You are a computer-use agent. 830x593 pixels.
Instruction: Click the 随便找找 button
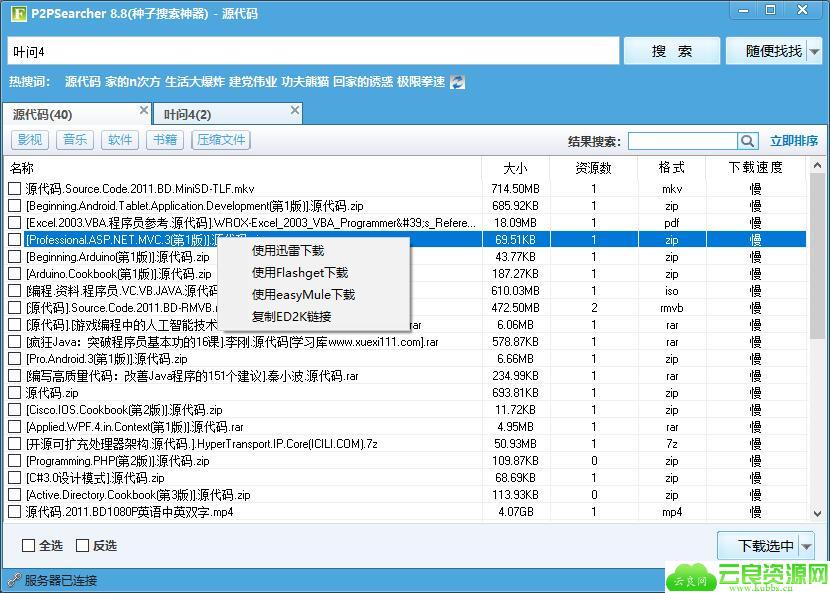(766, 51)
